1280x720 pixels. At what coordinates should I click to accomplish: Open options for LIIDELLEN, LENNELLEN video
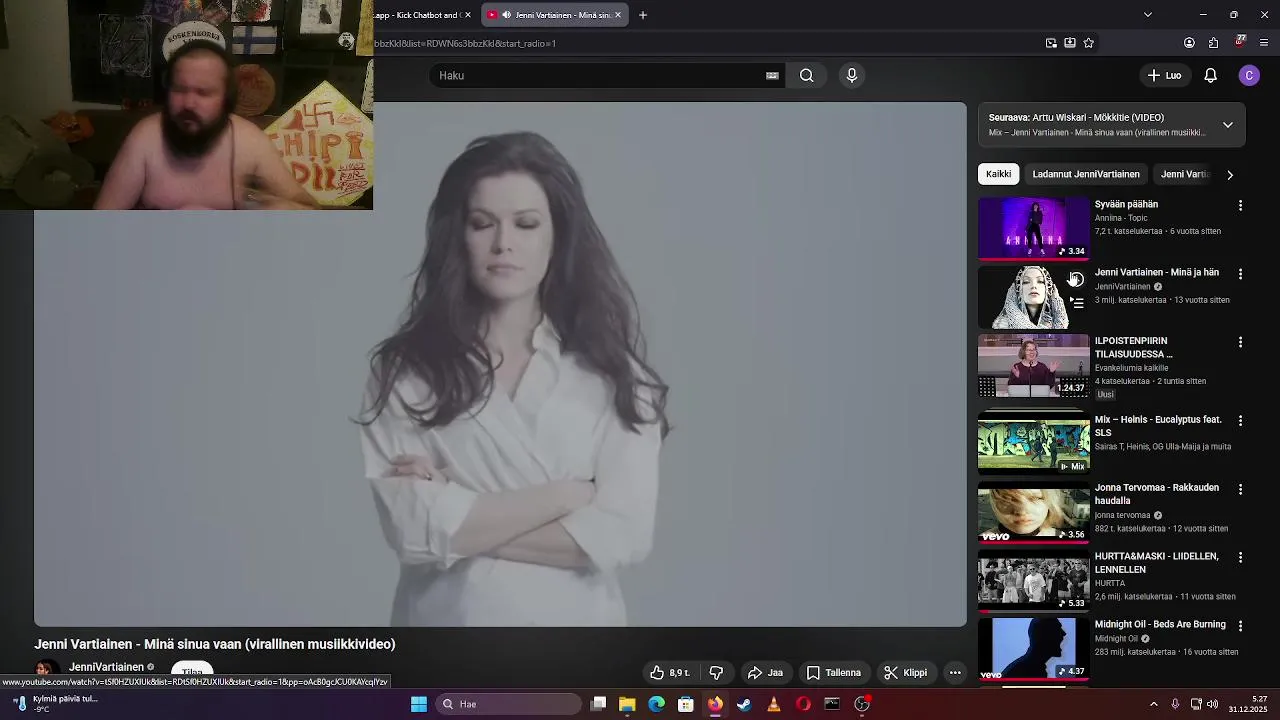coord(1240,557)
